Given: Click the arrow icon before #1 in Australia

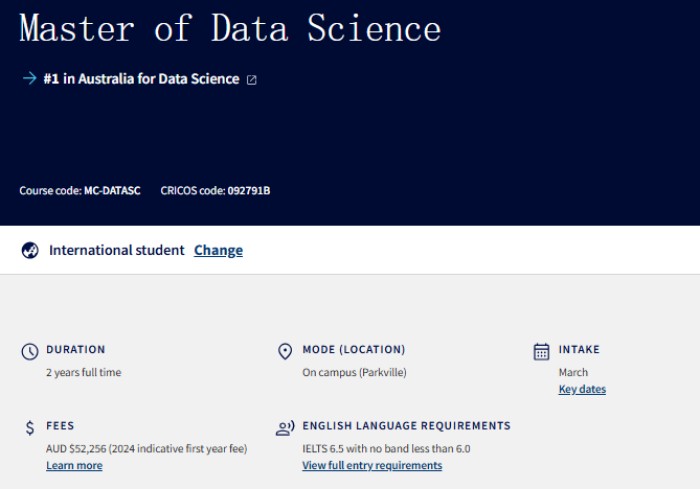Looking at the screenshot, I should (x=29, y=79).
